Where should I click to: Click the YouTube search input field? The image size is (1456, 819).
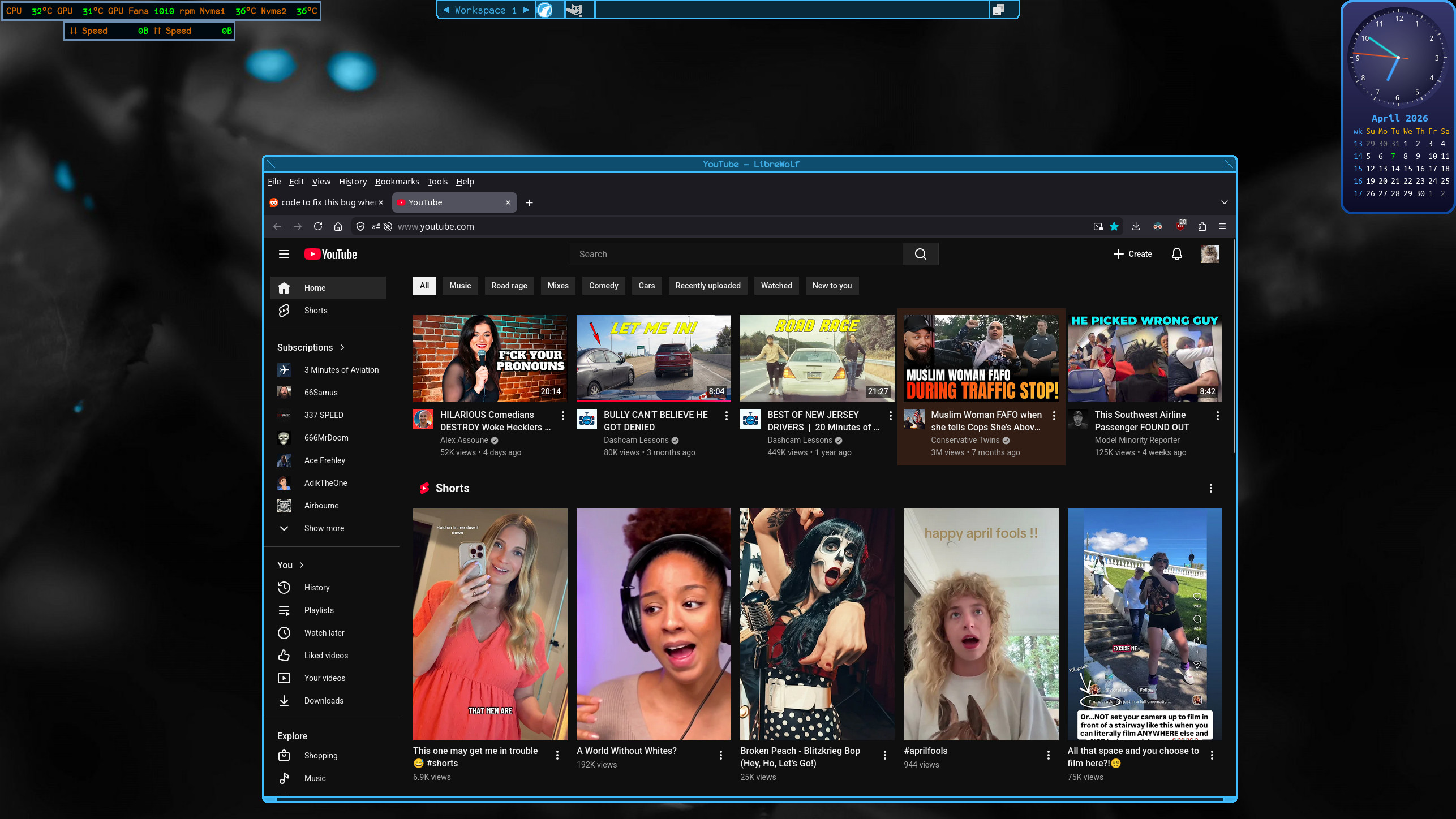point(736,254)
